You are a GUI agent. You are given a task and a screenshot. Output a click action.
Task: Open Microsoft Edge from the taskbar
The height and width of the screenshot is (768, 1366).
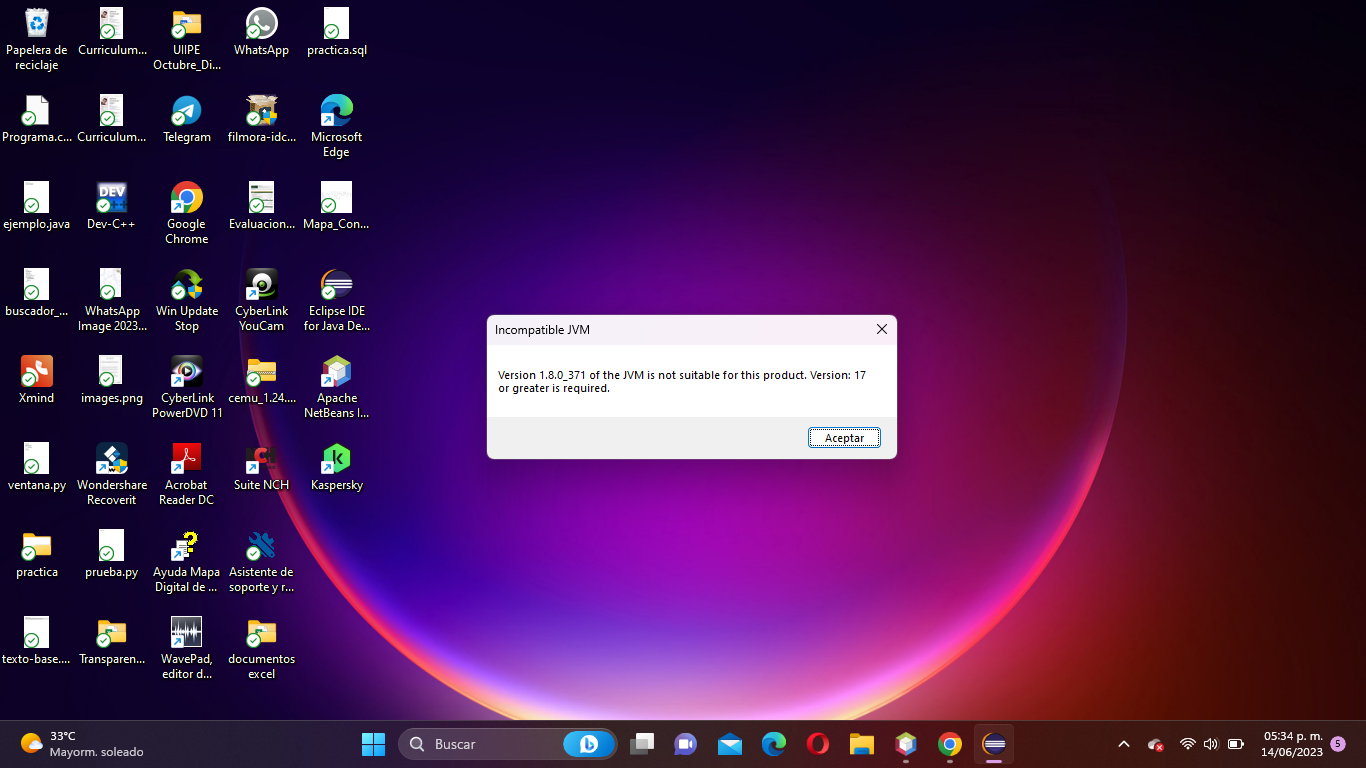pyautogui.click(x=774, y=744)
